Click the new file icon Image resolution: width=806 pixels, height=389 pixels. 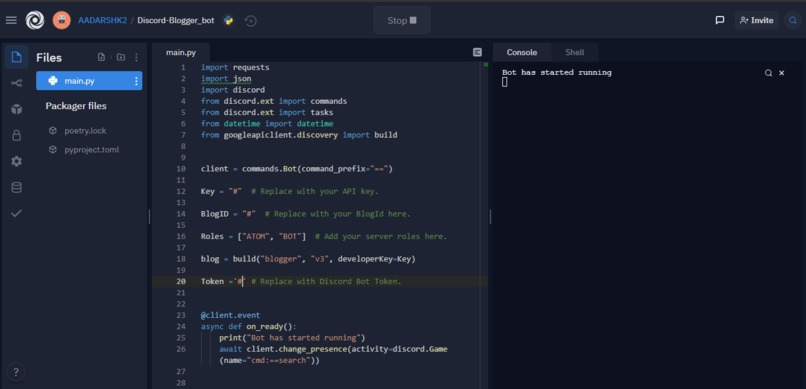tap(101, 58)
